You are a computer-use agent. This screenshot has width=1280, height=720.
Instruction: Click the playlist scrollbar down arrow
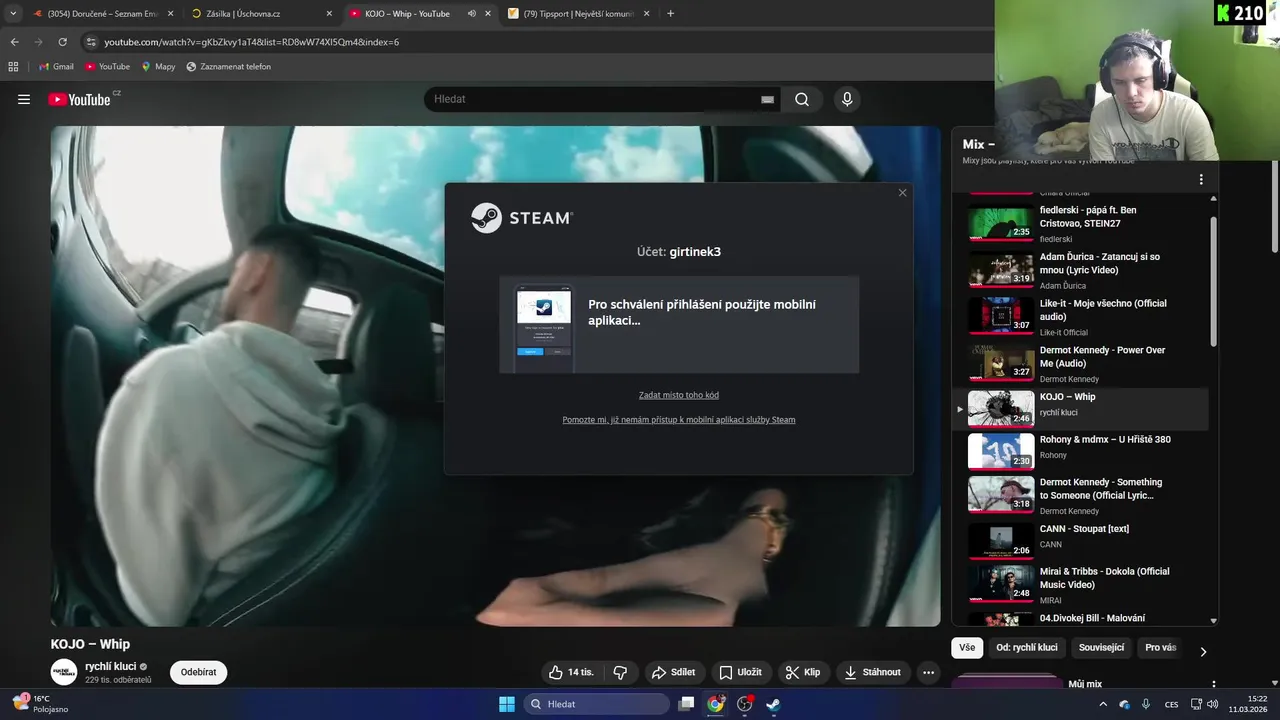1214,621
